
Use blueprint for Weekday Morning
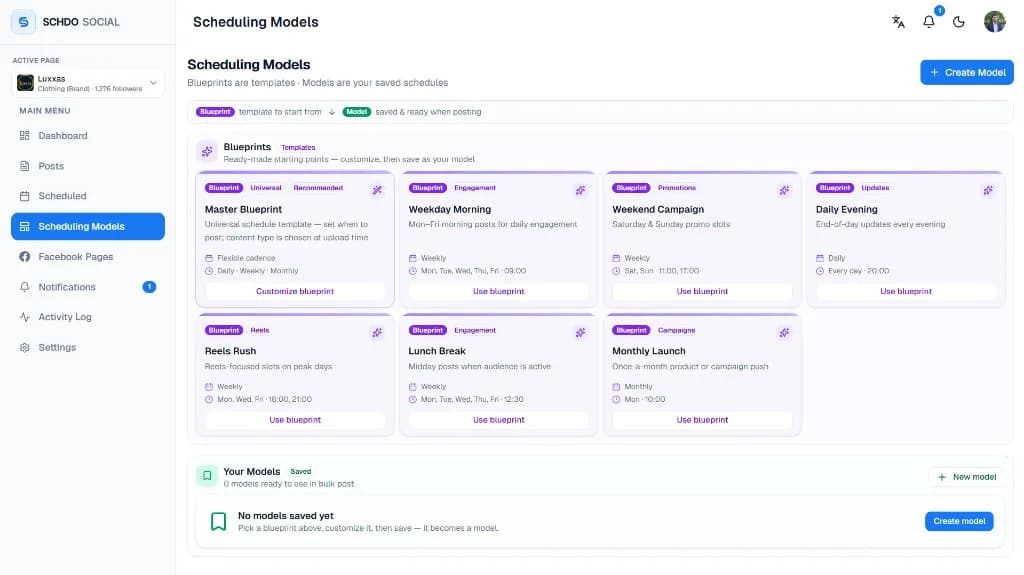coord(498,291)
